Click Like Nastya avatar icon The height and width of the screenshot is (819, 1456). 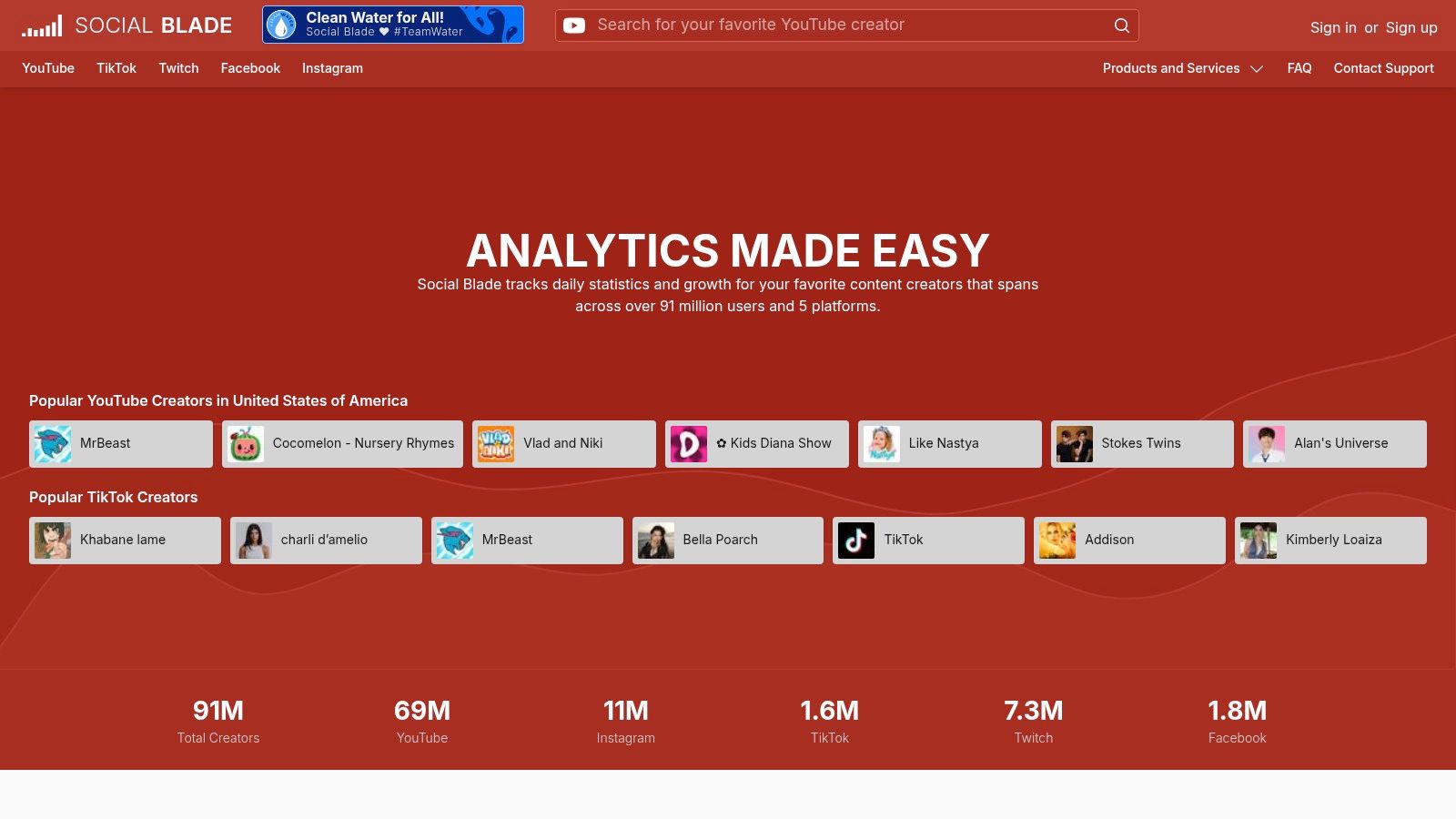pyautogui.click(x=882, y=444)
